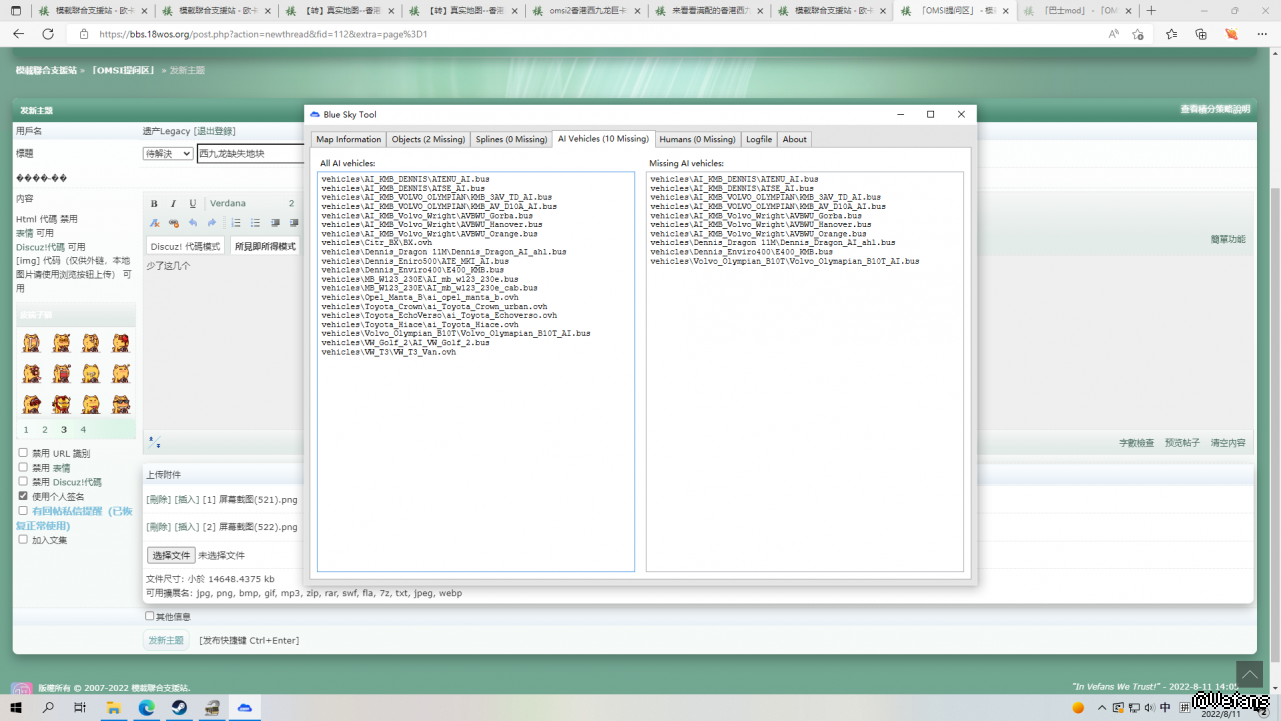Switch to the Objects (2 Missing) tab
This screenshot has height=721, width=1281.
pyautogui.click(x=428, y=139)
